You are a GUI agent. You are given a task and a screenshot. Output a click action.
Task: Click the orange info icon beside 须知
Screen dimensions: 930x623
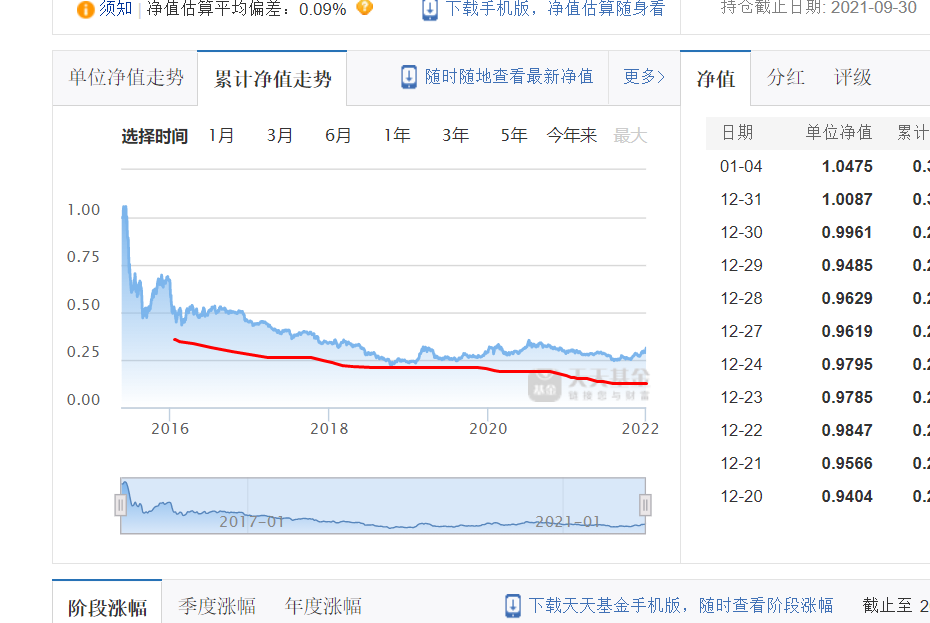(85, 9)
